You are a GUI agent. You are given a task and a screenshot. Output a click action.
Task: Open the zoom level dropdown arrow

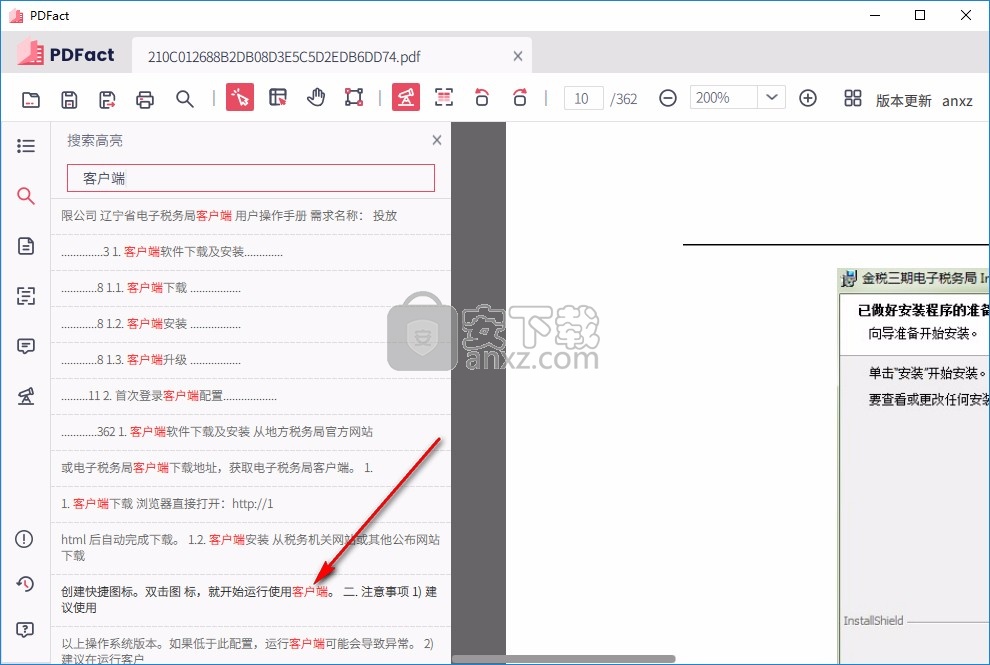click(x=771, y=98)
